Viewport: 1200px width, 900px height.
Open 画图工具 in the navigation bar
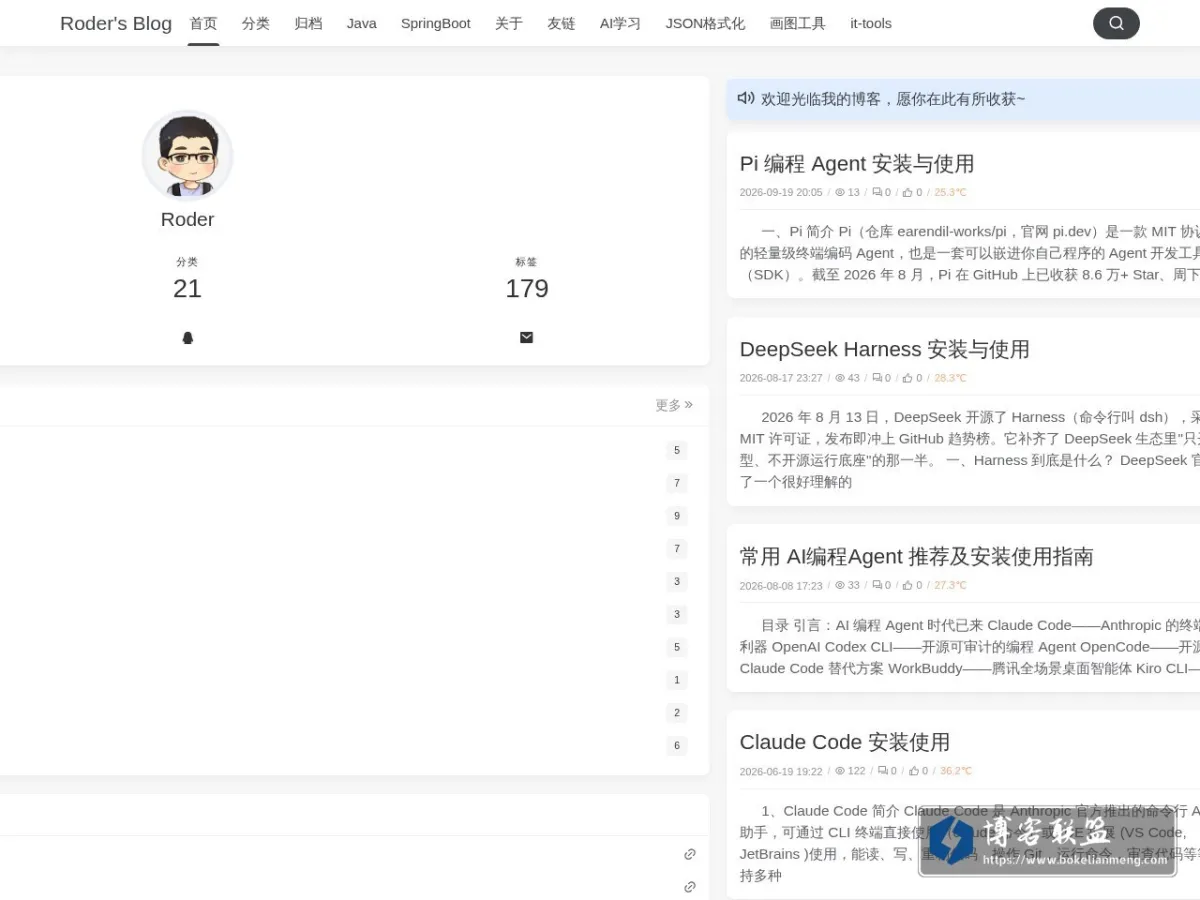(x=798, y=23)
